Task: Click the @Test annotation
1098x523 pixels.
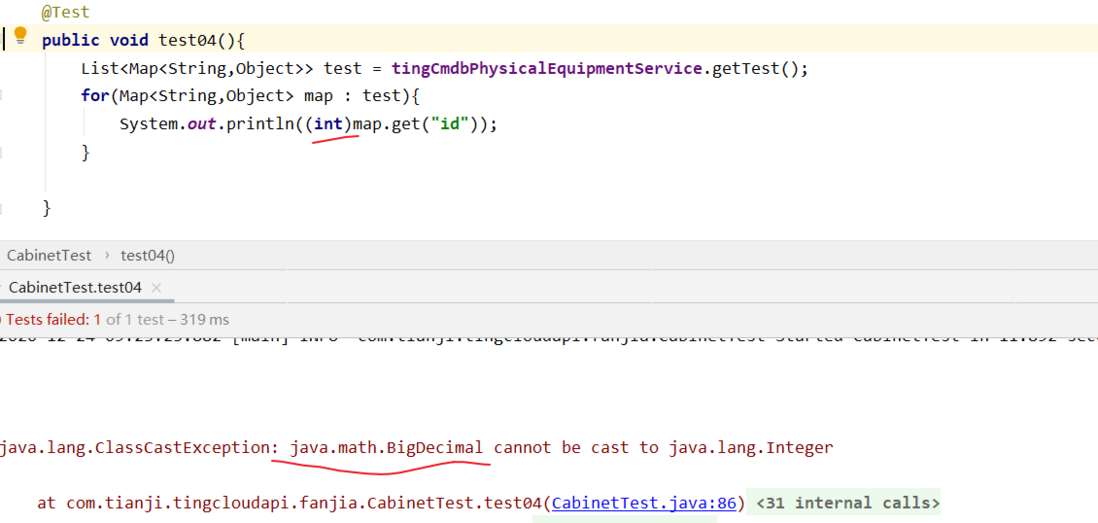Action: point(65,13)
